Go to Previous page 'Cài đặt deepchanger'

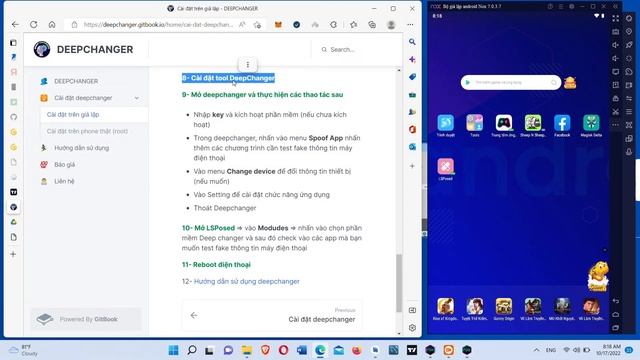272,315
